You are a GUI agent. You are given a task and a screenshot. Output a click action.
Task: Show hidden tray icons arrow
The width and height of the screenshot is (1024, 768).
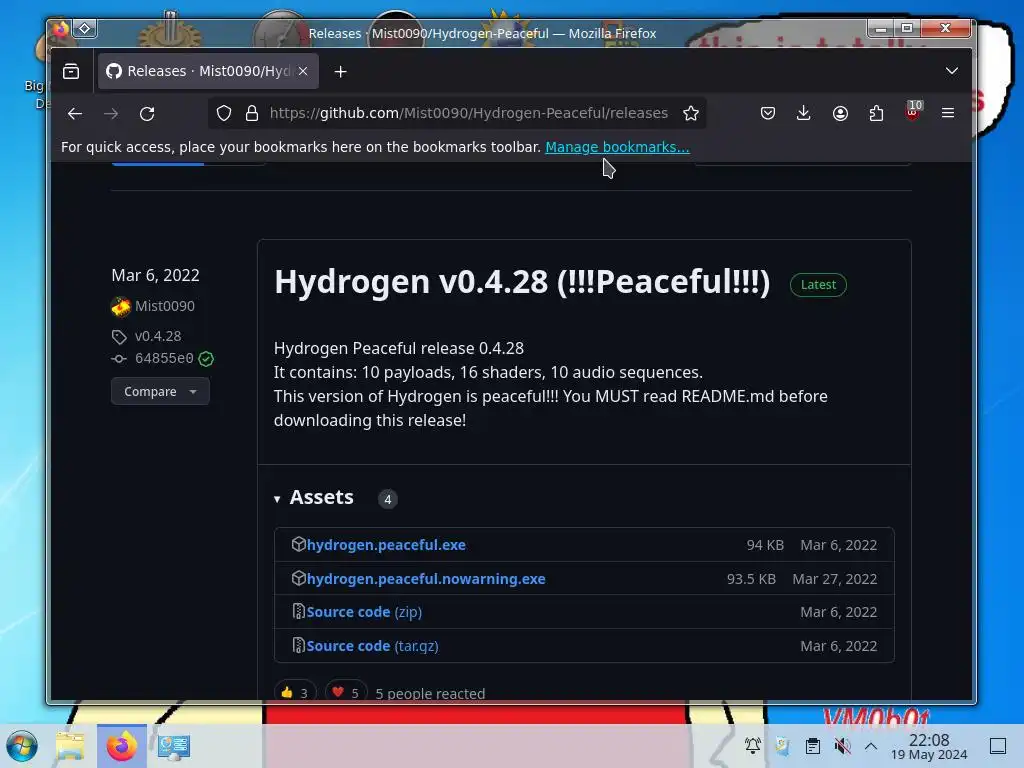point(871,746)
